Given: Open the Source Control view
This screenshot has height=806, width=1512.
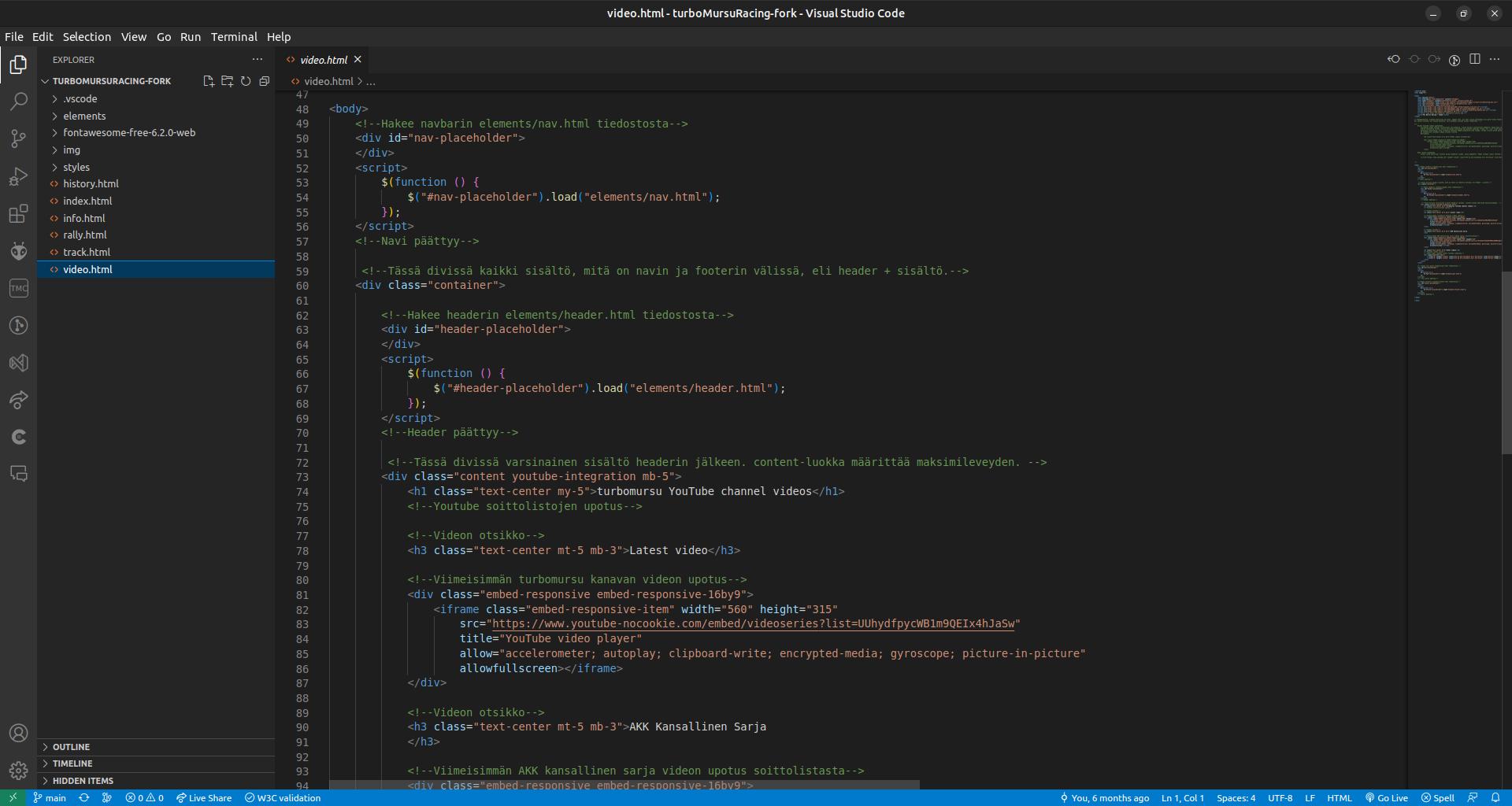Looking at the screenshot, I should click(18, 139).
